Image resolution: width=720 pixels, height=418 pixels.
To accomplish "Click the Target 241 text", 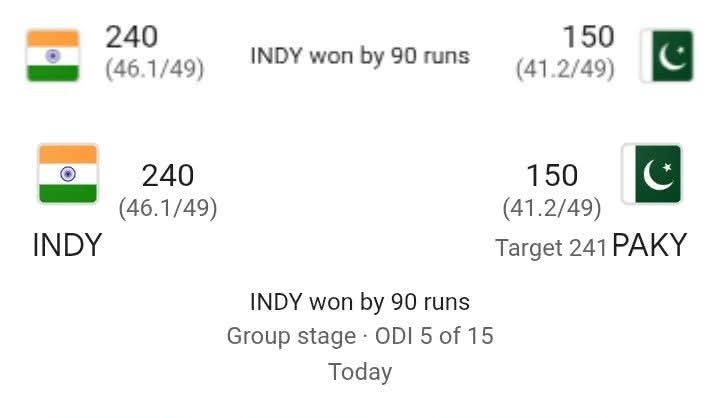I will (551, 247).
